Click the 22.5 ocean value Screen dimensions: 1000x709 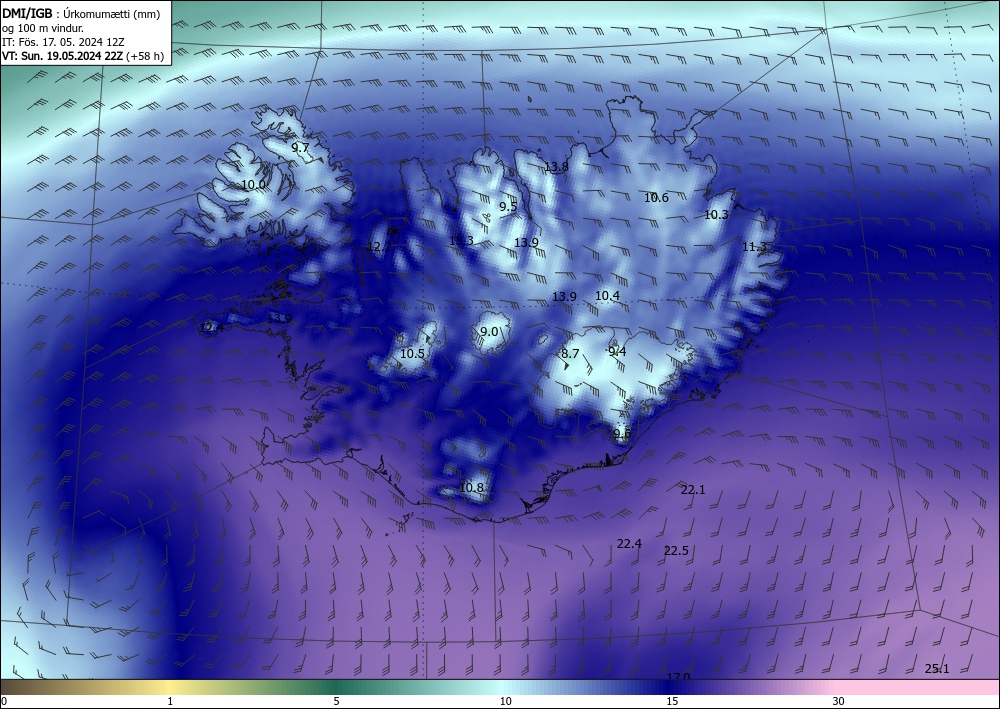[x=676, y=550]
